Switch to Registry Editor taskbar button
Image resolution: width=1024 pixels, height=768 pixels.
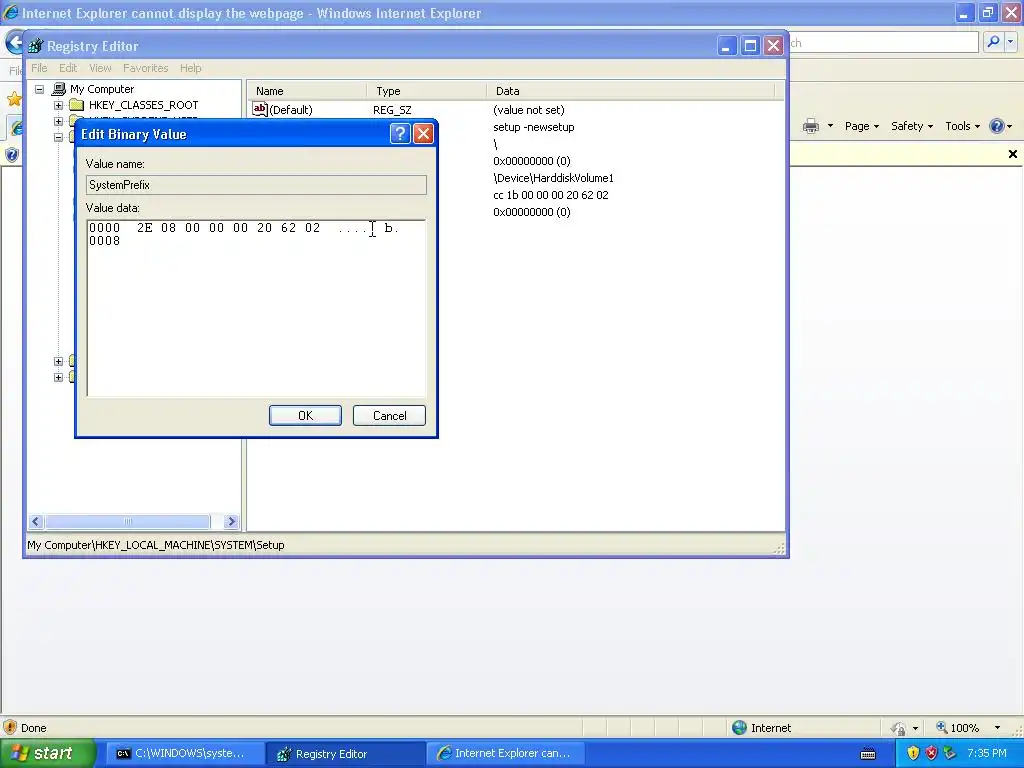coord(344,753)
